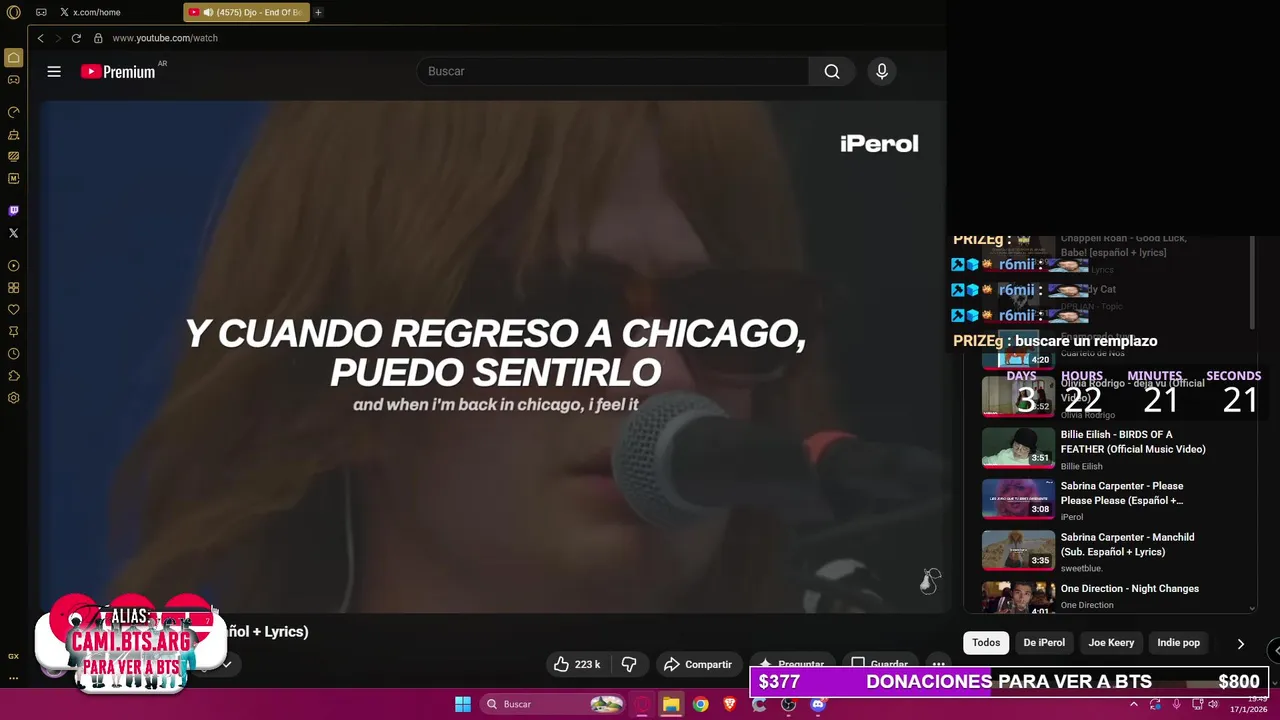Open Billie Eilish BIRDS OF A FEATHER thumbnail
The height and width of the screenshot is (720, 1280).
[x=1018, y=447]
